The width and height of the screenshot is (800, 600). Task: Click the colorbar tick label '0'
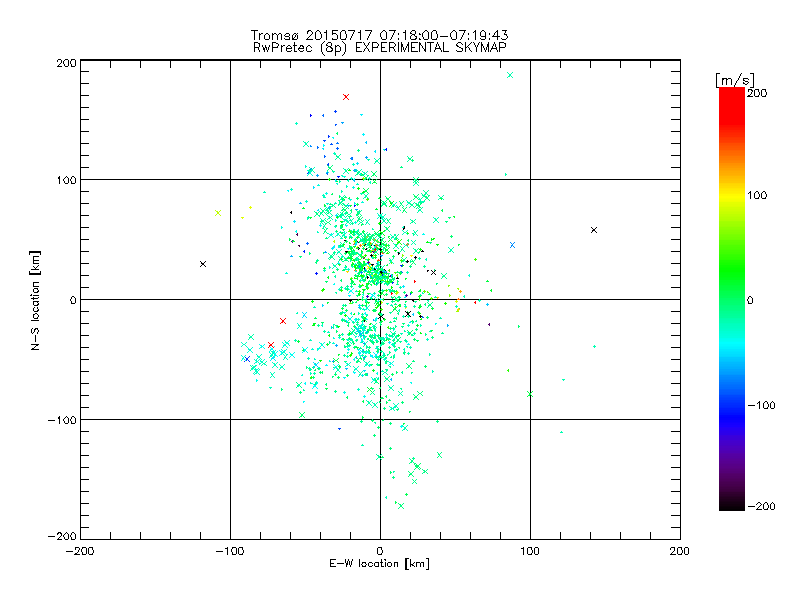(x=750, y=300)
